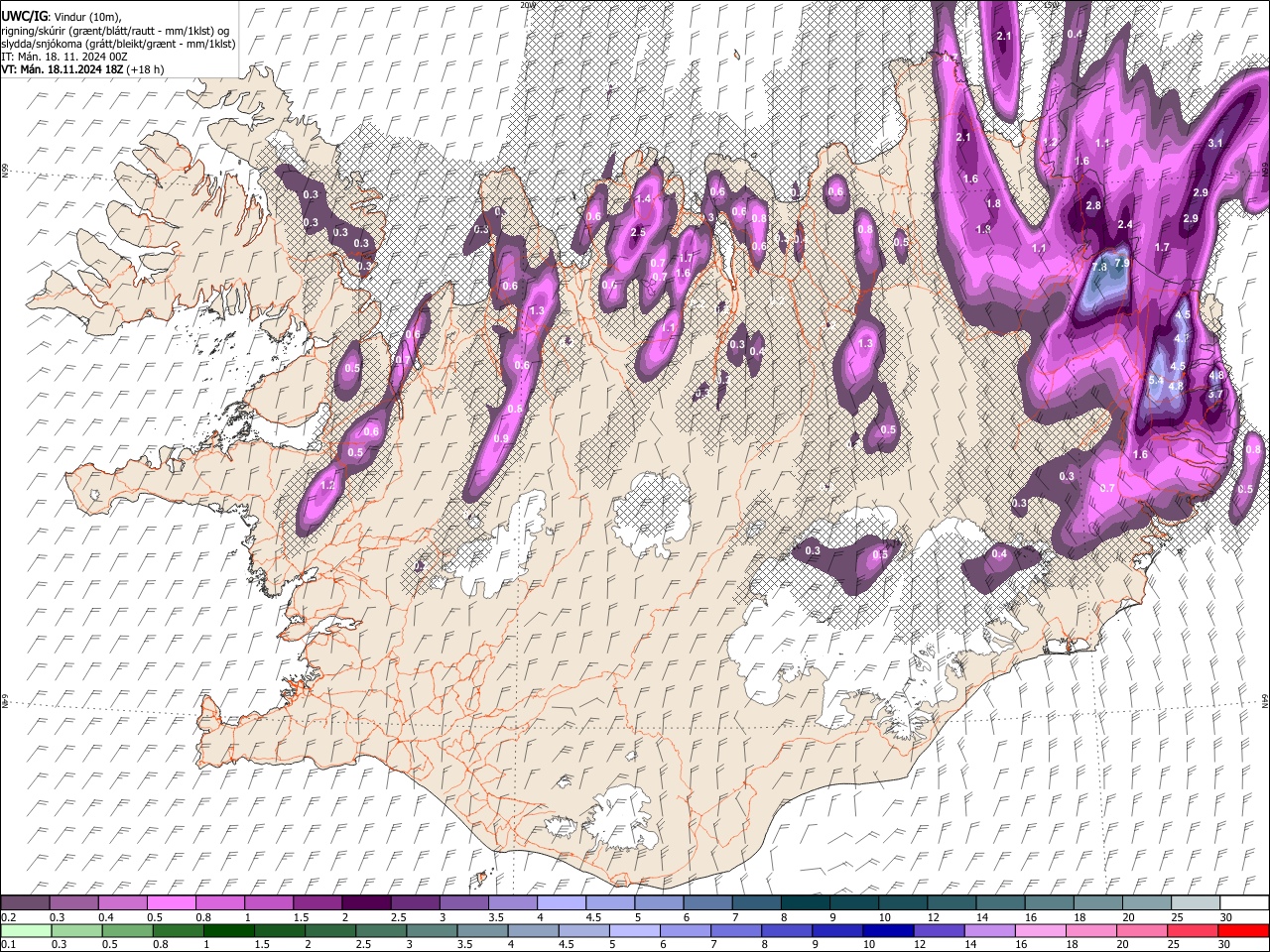Select the 'IT: Mán. 18. 11. 2024 00Z' line
Image resolution: width=1270 pixels, height=952 pixels.
tap(63, 57)
